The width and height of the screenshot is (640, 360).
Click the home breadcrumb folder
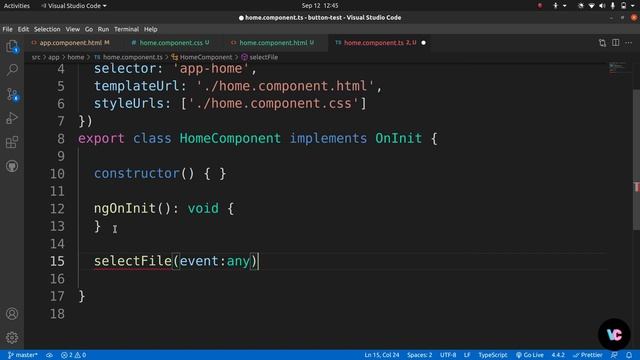point(76,57)
